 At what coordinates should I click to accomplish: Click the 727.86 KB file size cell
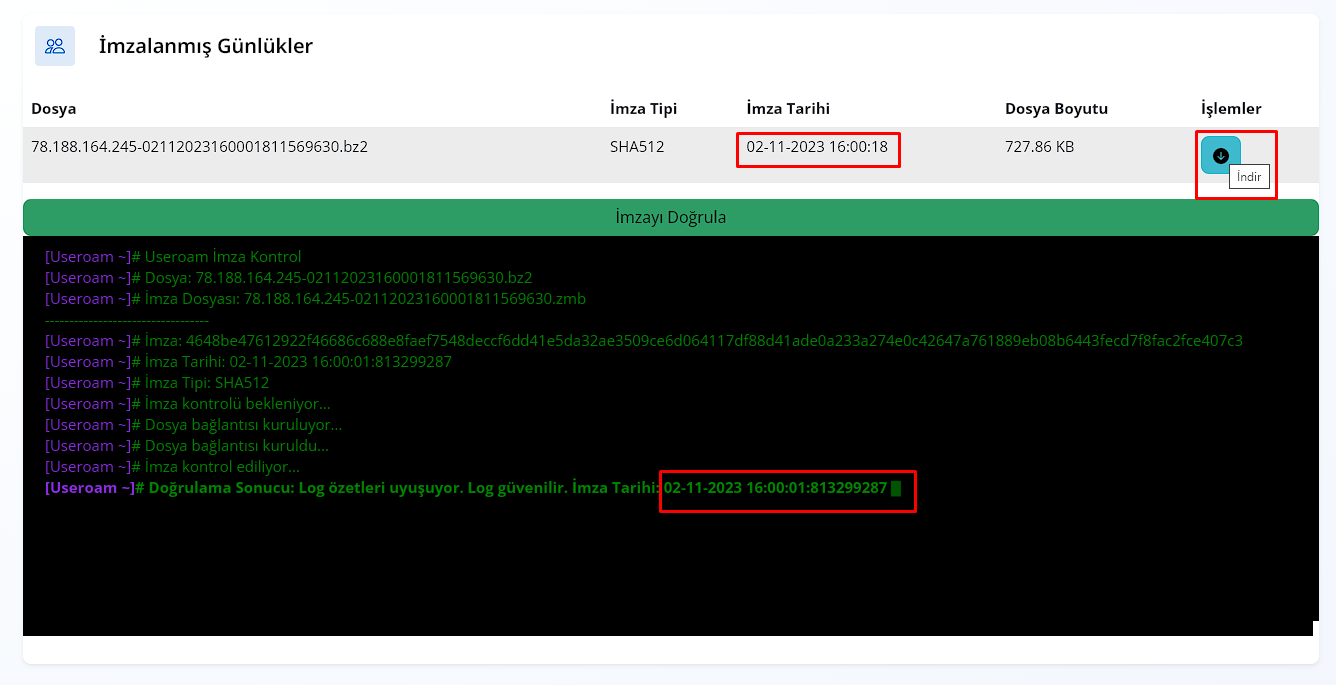point(1039,147)
